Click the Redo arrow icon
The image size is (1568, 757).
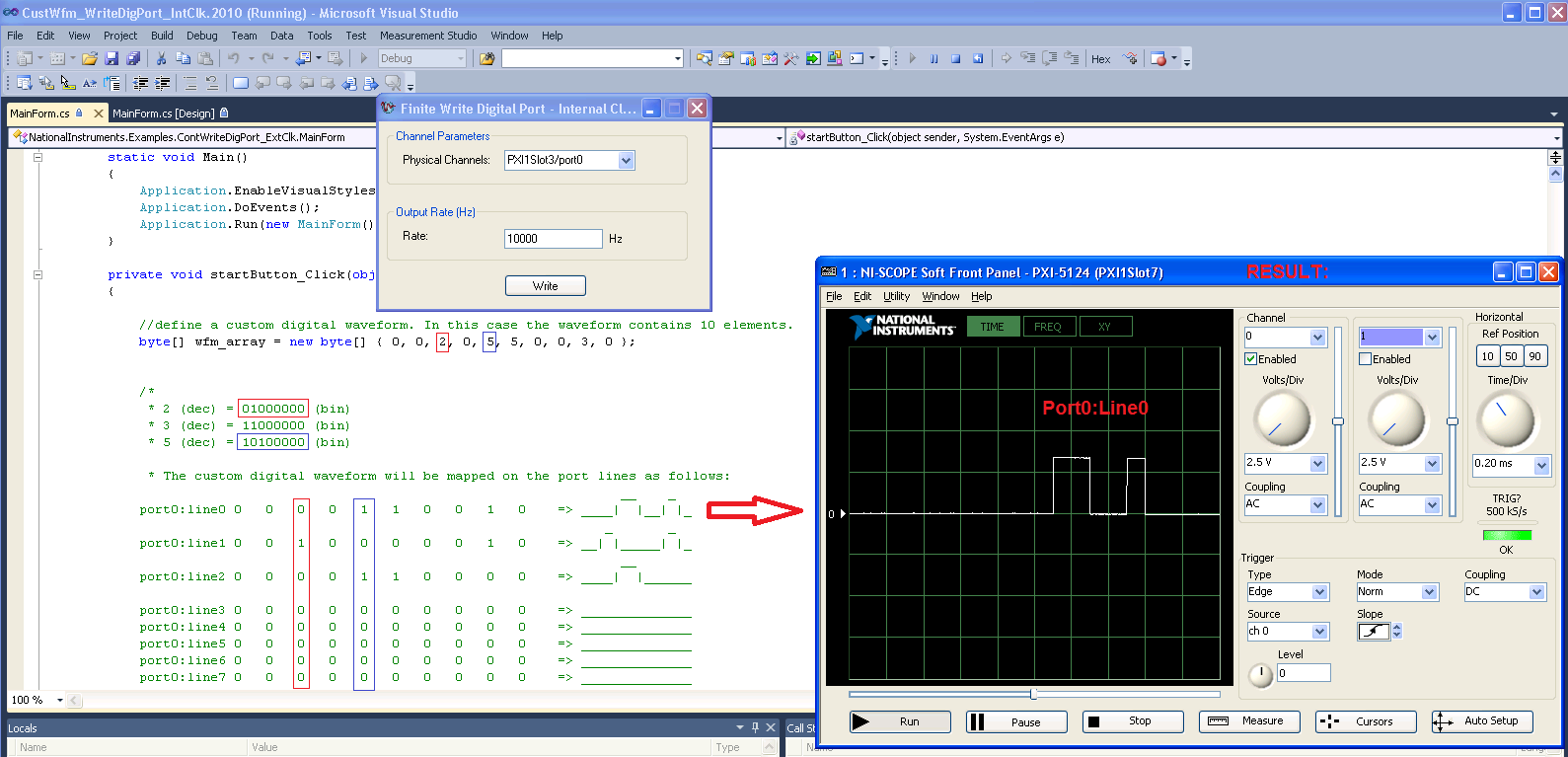tap(267, 58)
